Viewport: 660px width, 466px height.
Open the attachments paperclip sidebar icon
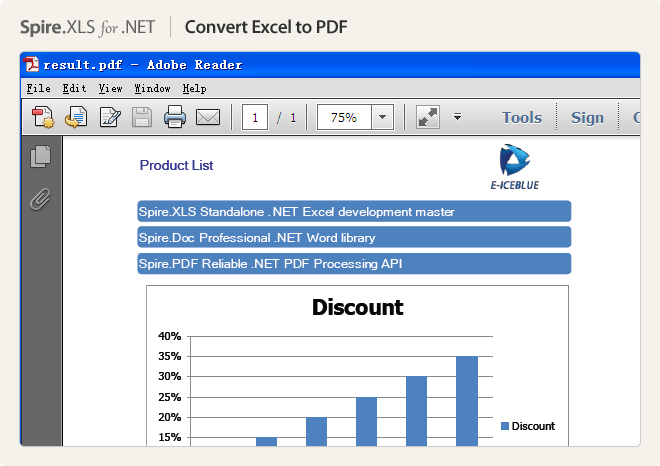pyautogui.click(x=40, y=199)
